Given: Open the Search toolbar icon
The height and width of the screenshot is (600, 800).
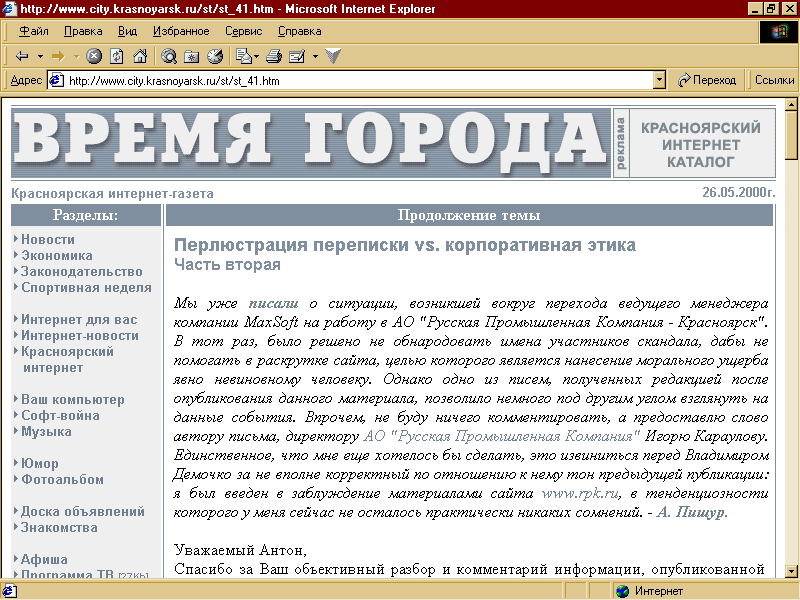Looking at the screenshot, I should coord(169,56).
